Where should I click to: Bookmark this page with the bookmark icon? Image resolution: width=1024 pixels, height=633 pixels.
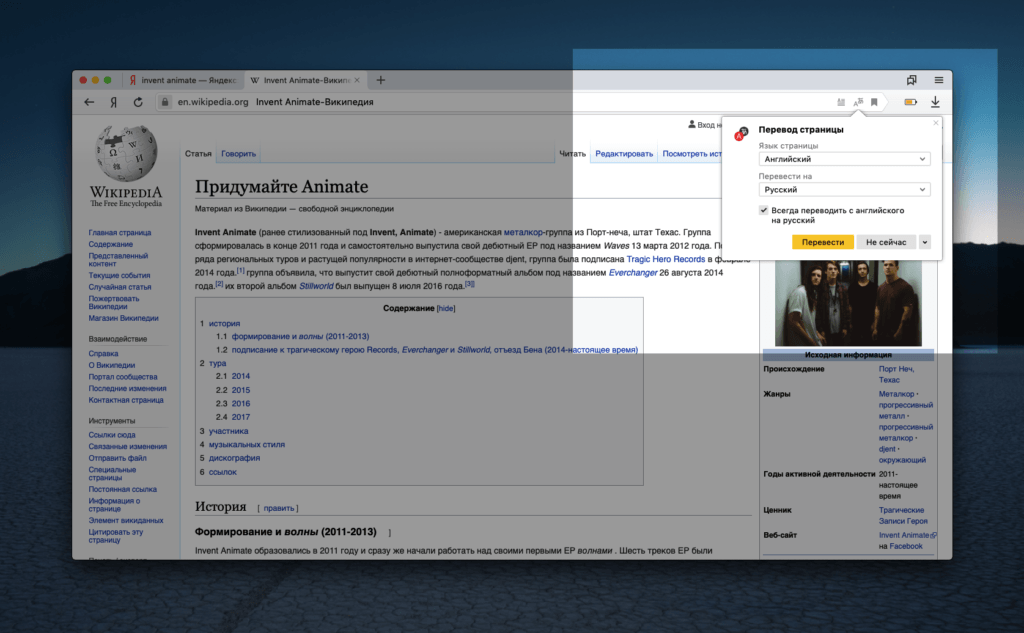[x=874, y=102]
